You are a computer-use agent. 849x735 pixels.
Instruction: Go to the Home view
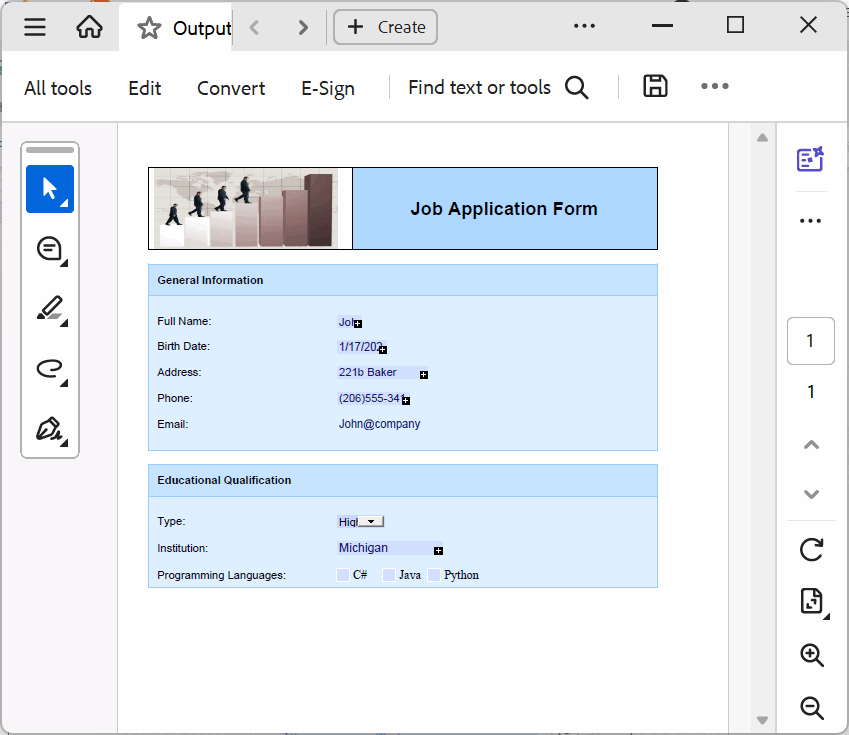pos(89,27)
